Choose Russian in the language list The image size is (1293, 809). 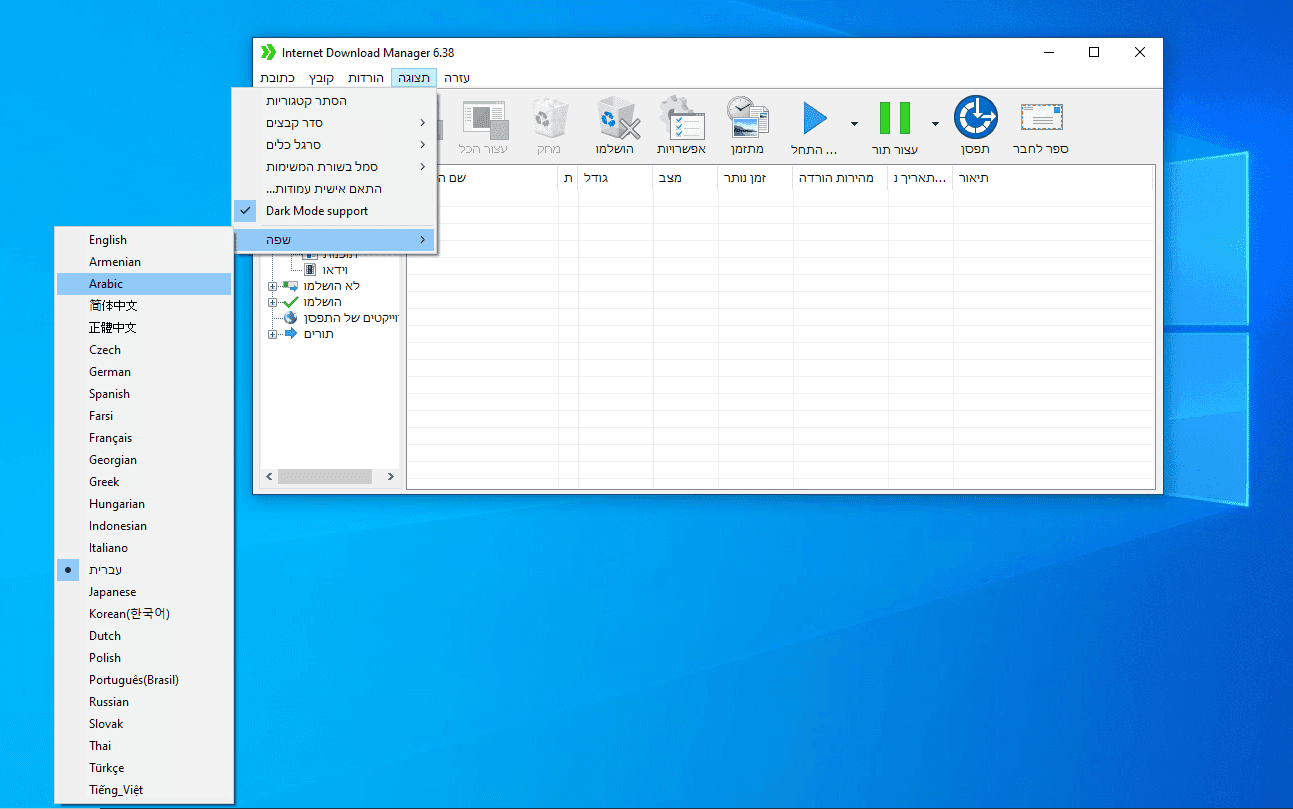pyautogui.click(x=144, y=702)
